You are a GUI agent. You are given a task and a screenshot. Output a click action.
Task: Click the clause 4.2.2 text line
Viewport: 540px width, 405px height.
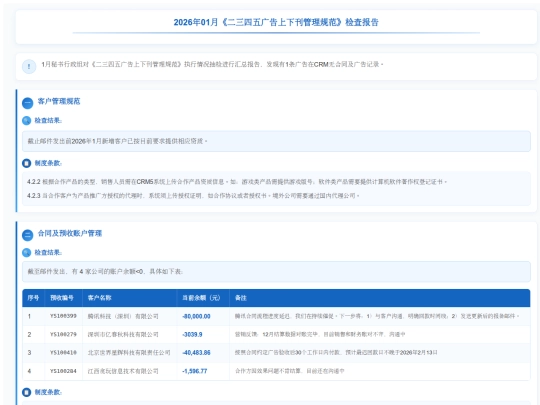(x=237, y=181)
